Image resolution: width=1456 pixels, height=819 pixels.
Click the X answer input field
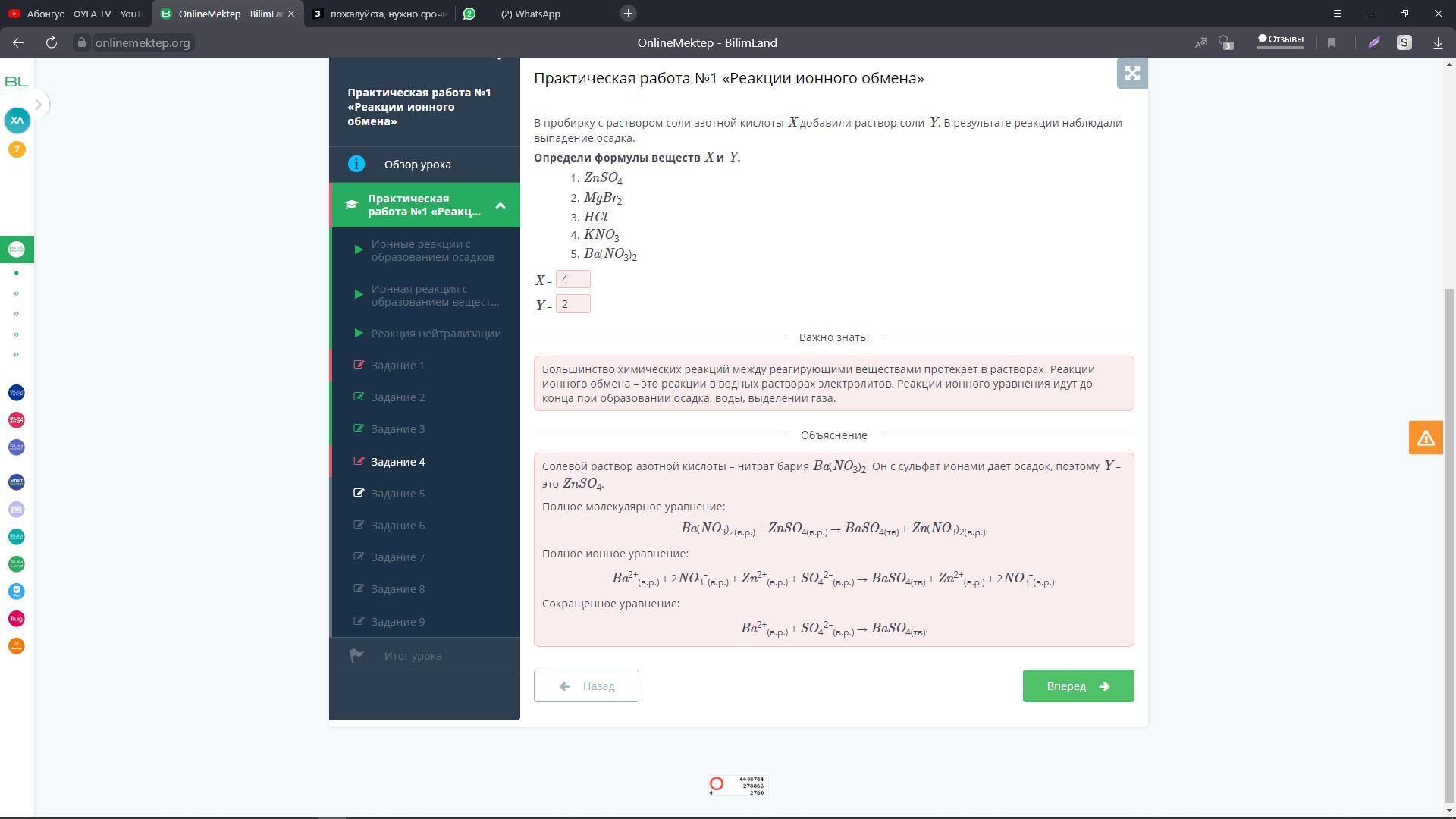click(x=573, y=280)
